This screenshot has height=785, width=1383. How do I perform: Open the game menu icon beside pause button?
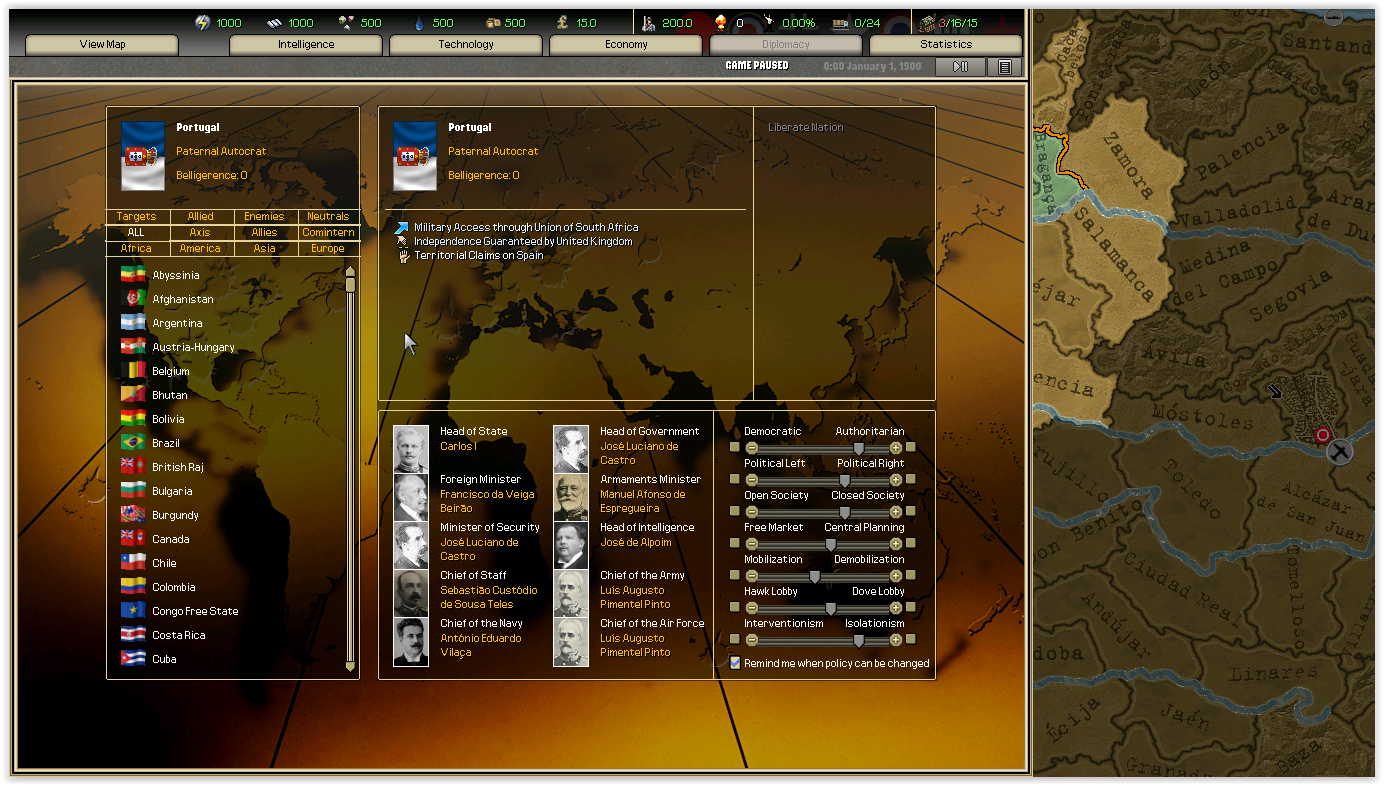1005,67
